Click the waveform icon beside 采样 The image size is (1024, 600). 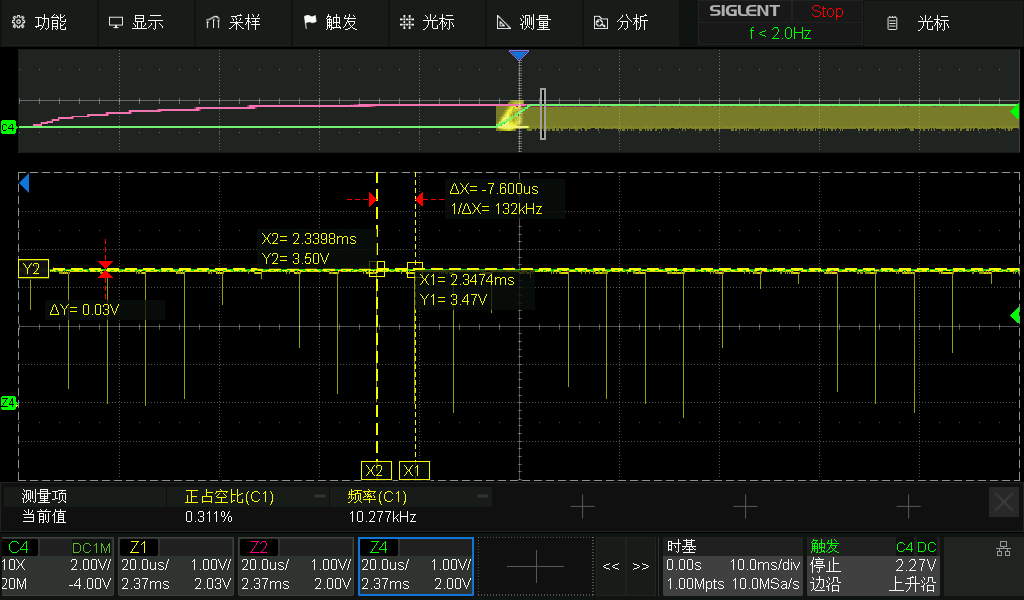(x=213, y=23)
